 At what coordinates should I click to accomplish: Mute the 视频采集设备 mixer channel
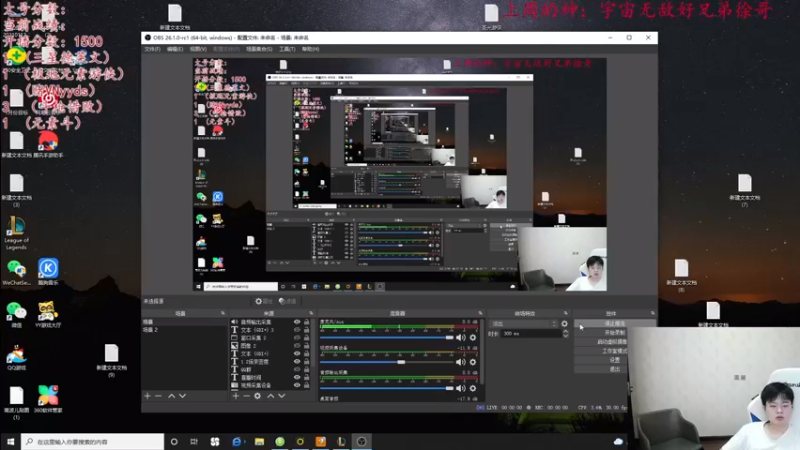coord(461,362)
